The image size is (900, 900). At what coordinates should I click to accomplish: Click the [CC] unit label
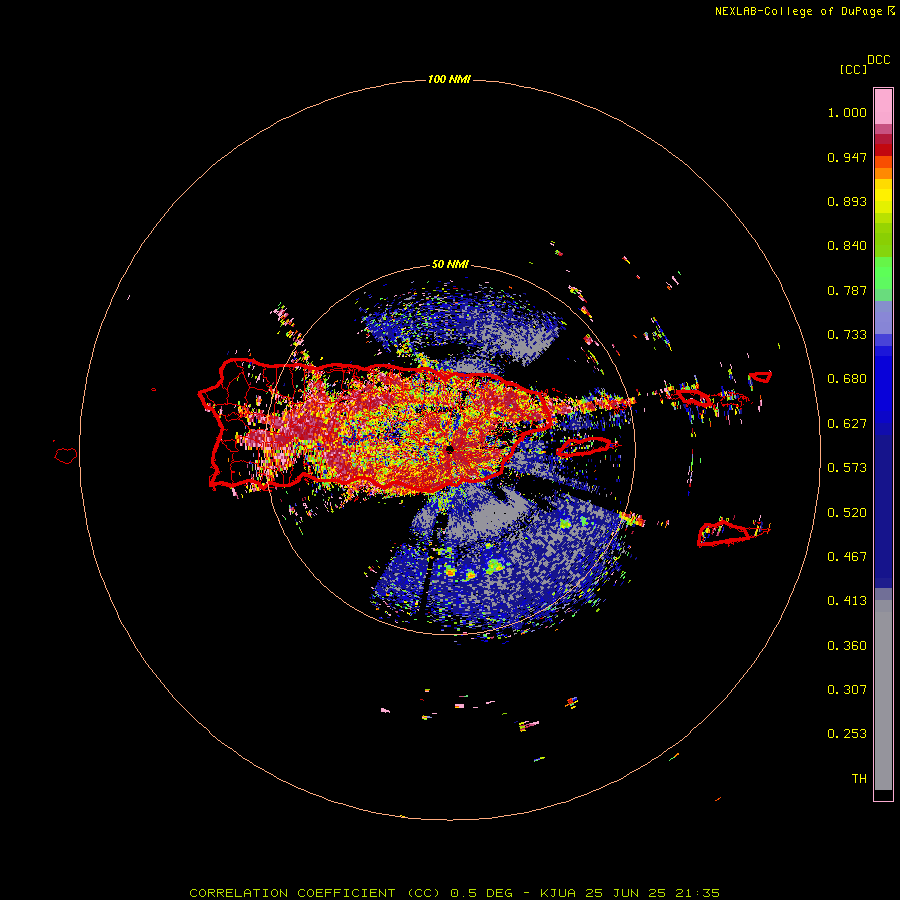[853, 69]
